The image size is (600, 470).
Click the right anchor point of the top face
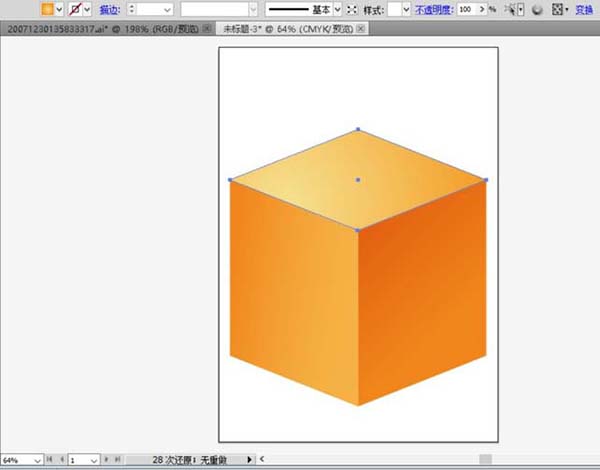(x=486, y=180)
